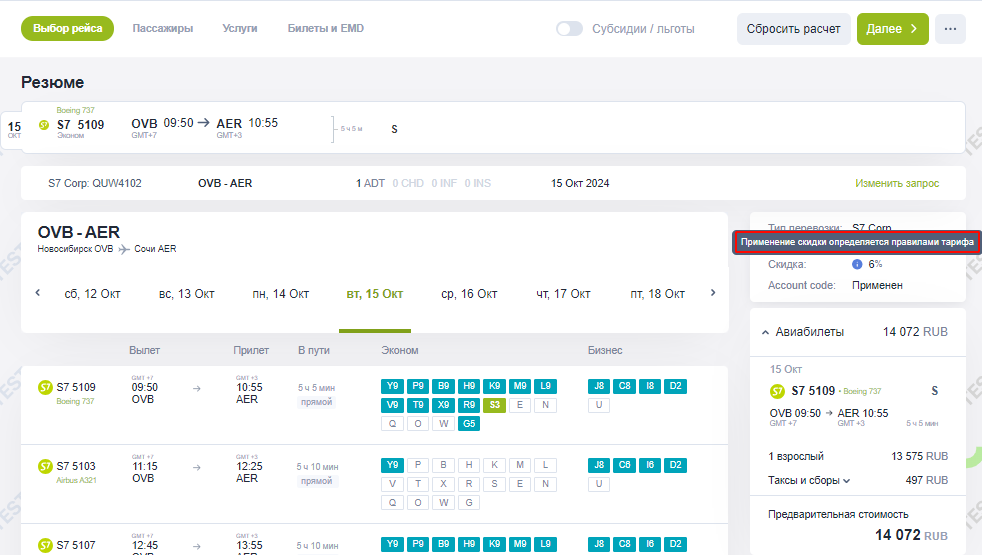Select date пн, 14 Окт

coord(281,294)
